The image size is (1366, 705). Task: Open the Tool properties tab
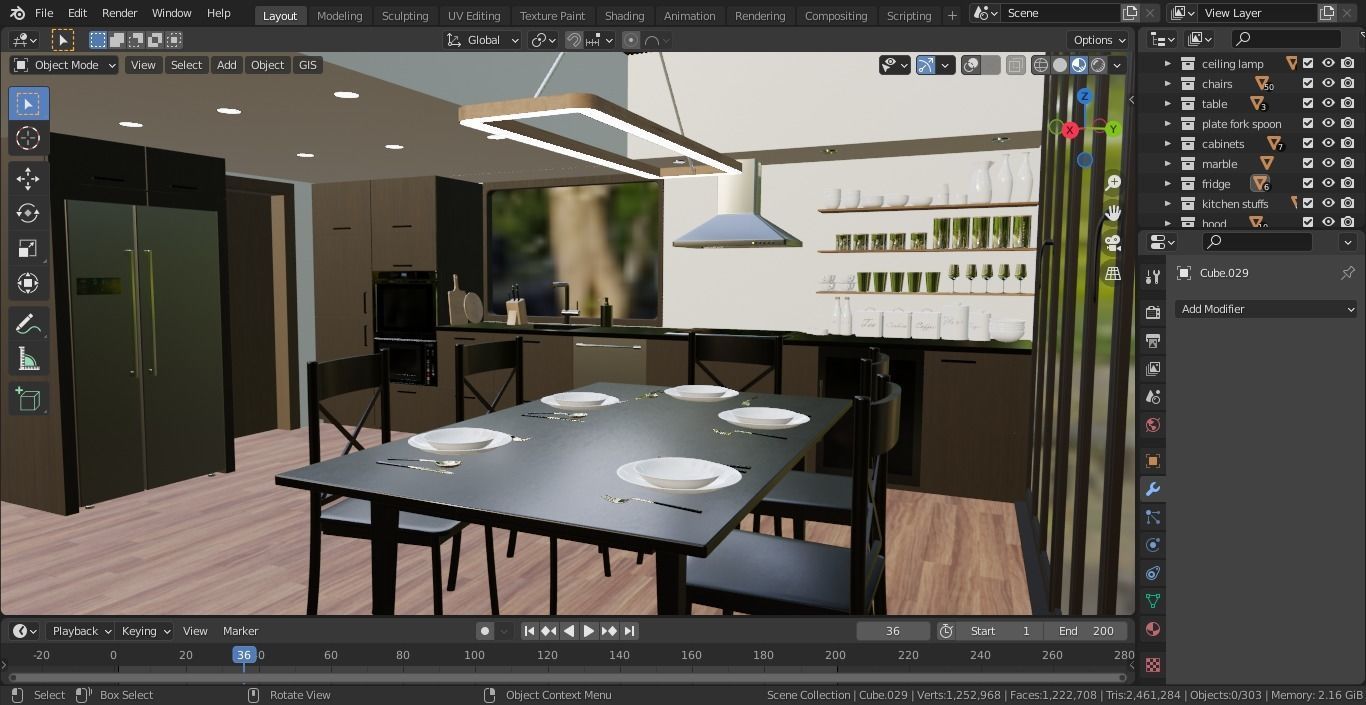point(1153,277)
